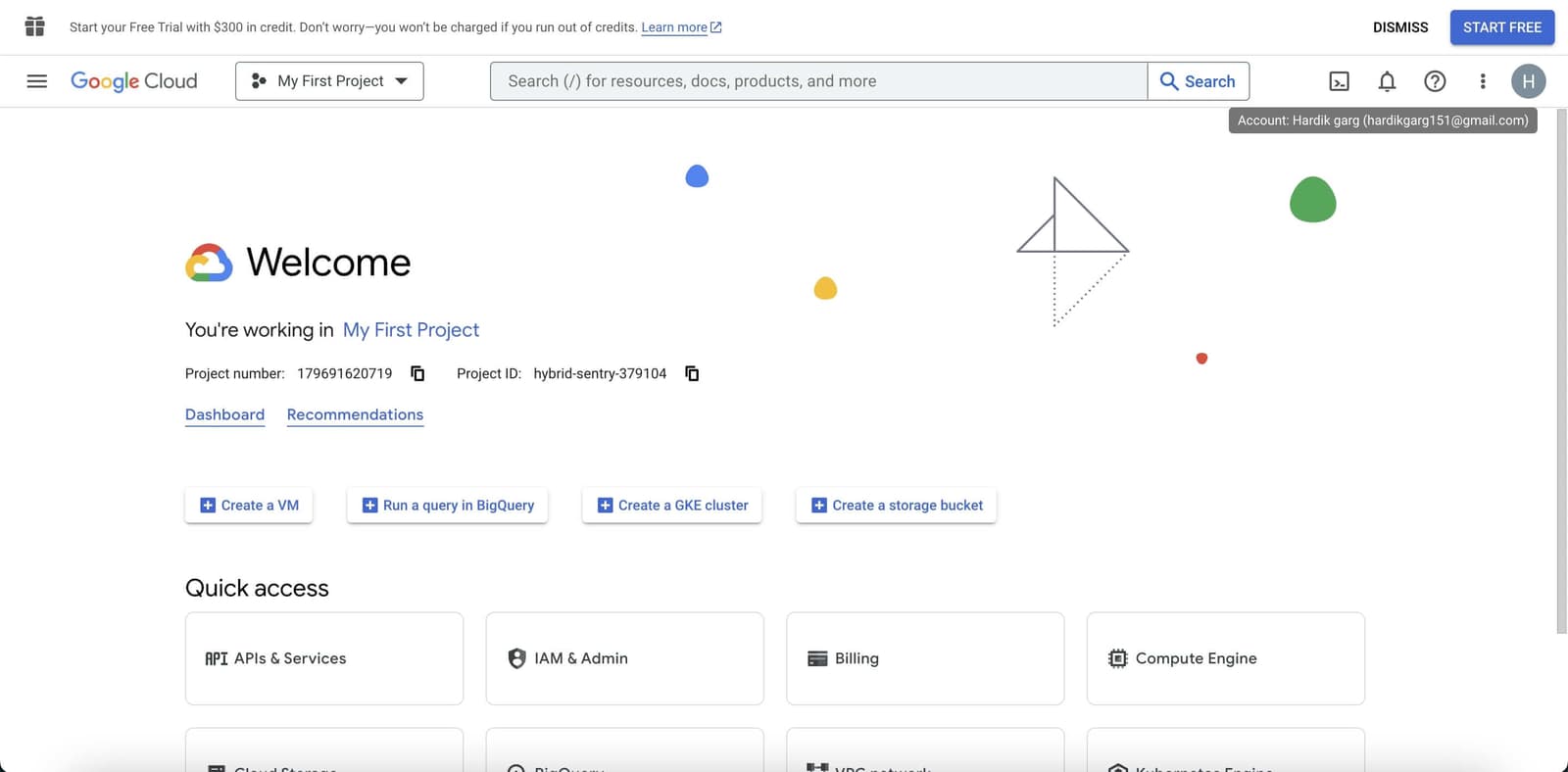Click the gift icon in the trial banner
Image resolution: width=1568 pixels, height=772 pixels.
(35, 26)
